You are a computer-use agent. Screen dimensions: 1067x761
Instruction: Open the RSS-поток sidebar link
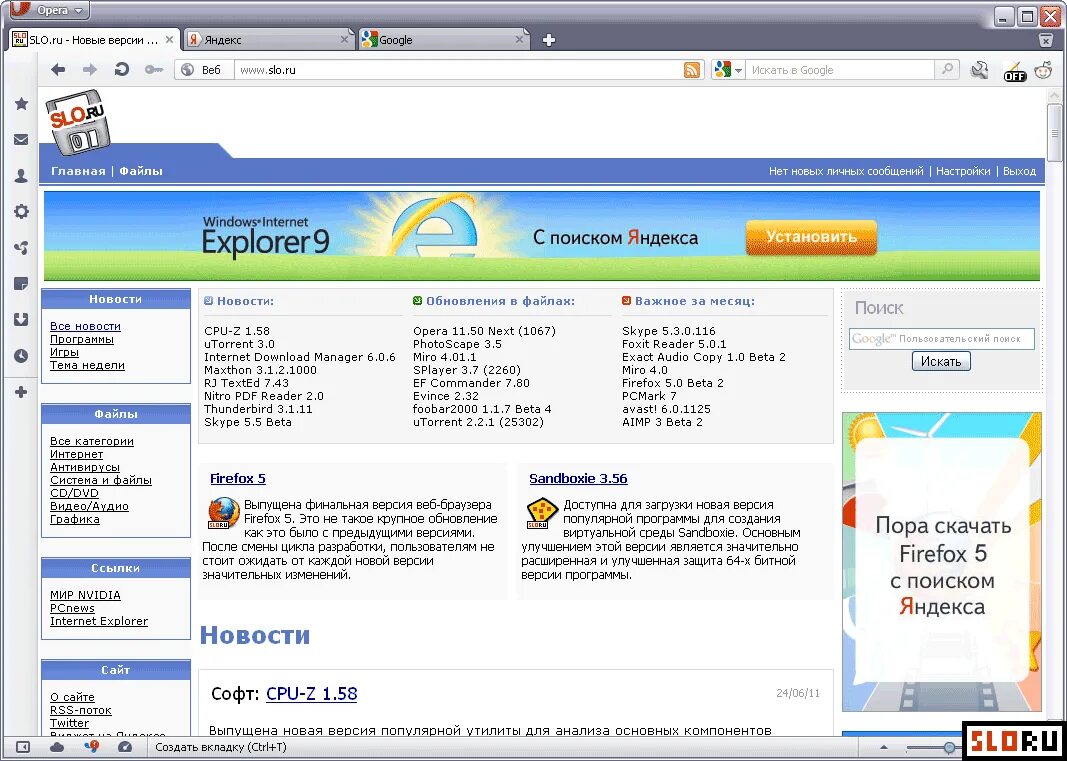tap(80, 710)
